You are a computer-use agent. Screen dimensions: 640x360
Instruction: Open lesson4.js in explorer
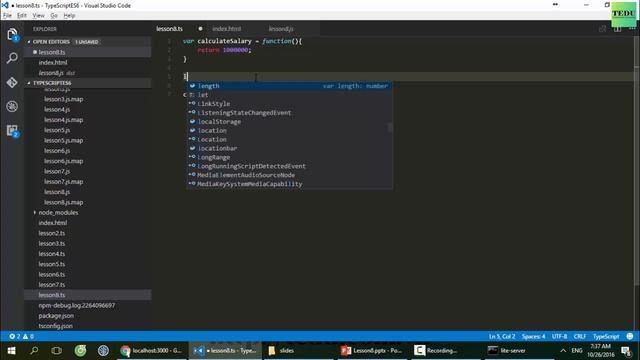[88, 109]
